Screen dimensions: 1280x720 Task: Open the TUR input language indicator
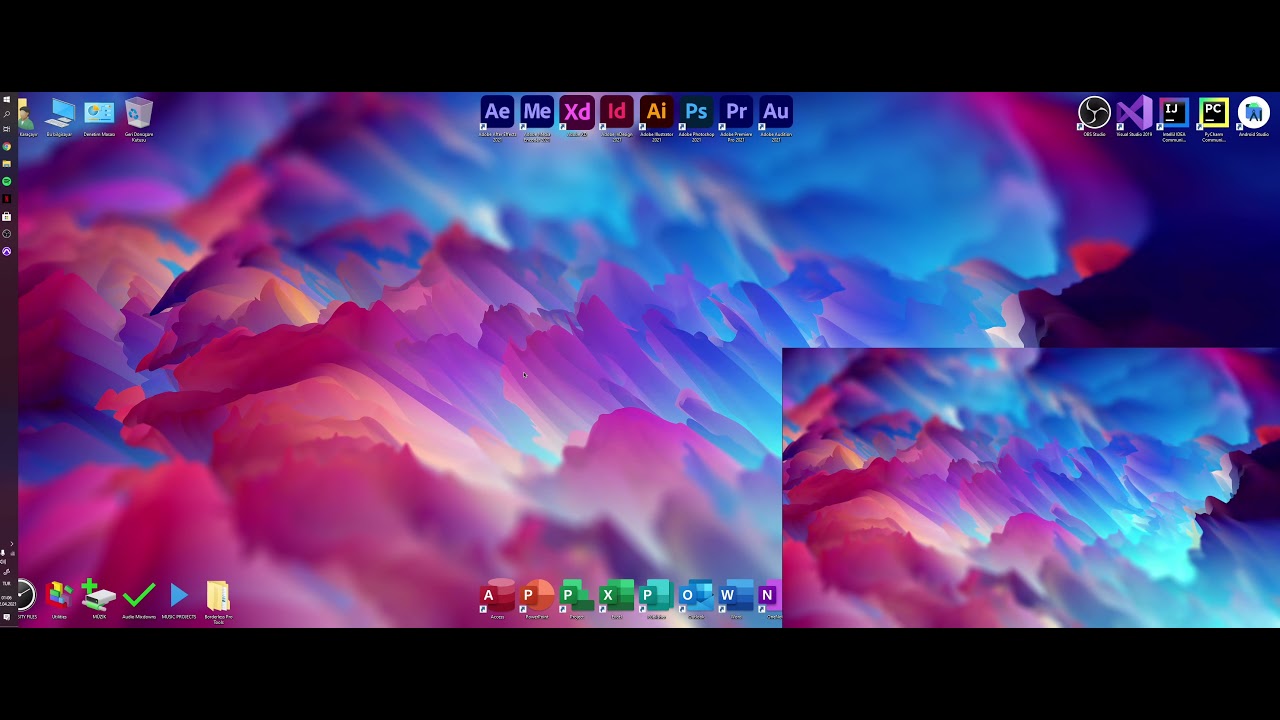click(x=7, y=583)
